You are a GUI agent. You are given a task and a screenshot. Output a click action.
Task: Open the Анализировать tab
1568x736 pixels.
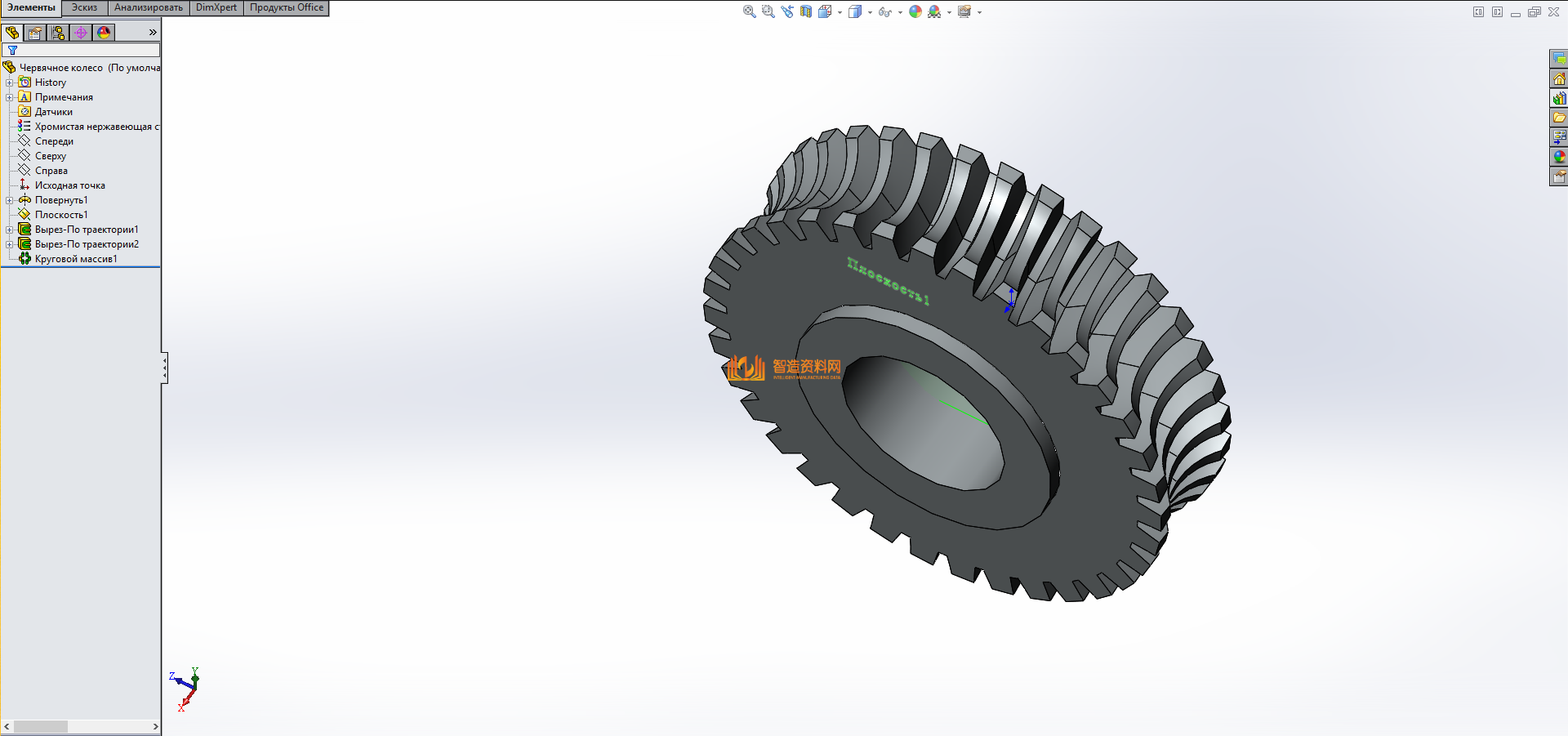click(x=148, y=7)
